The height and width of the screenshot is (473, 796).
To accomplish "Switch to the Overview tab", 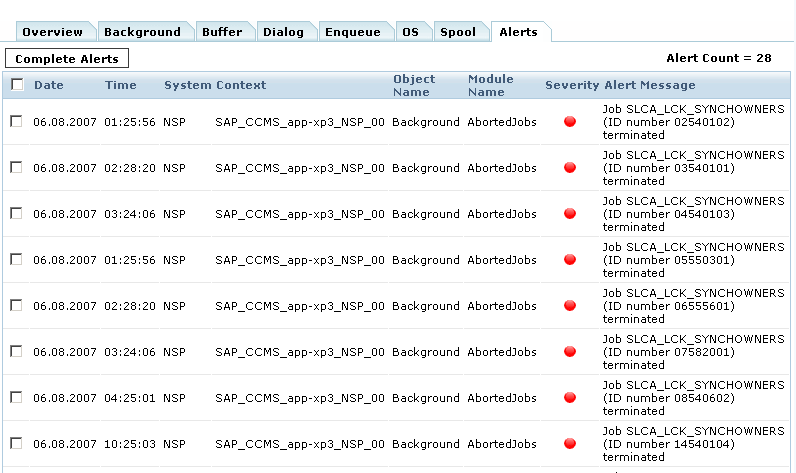I will pyautogui.click(x=52, y=32).
